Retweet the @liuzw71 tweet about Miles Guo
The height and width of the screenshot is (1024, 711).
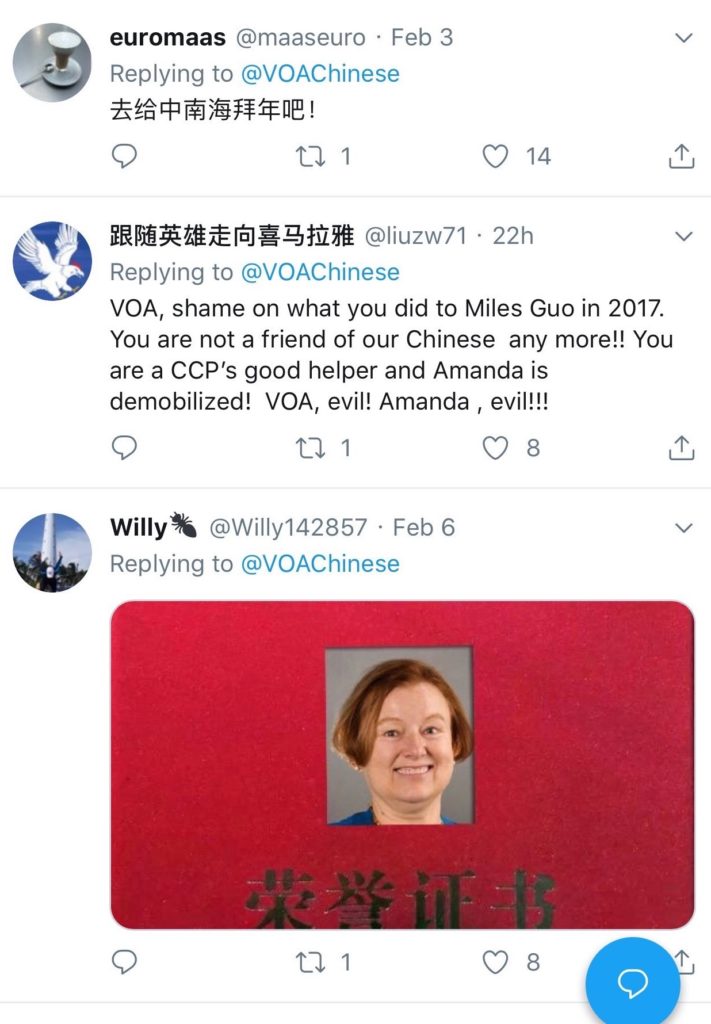(311, 447)
